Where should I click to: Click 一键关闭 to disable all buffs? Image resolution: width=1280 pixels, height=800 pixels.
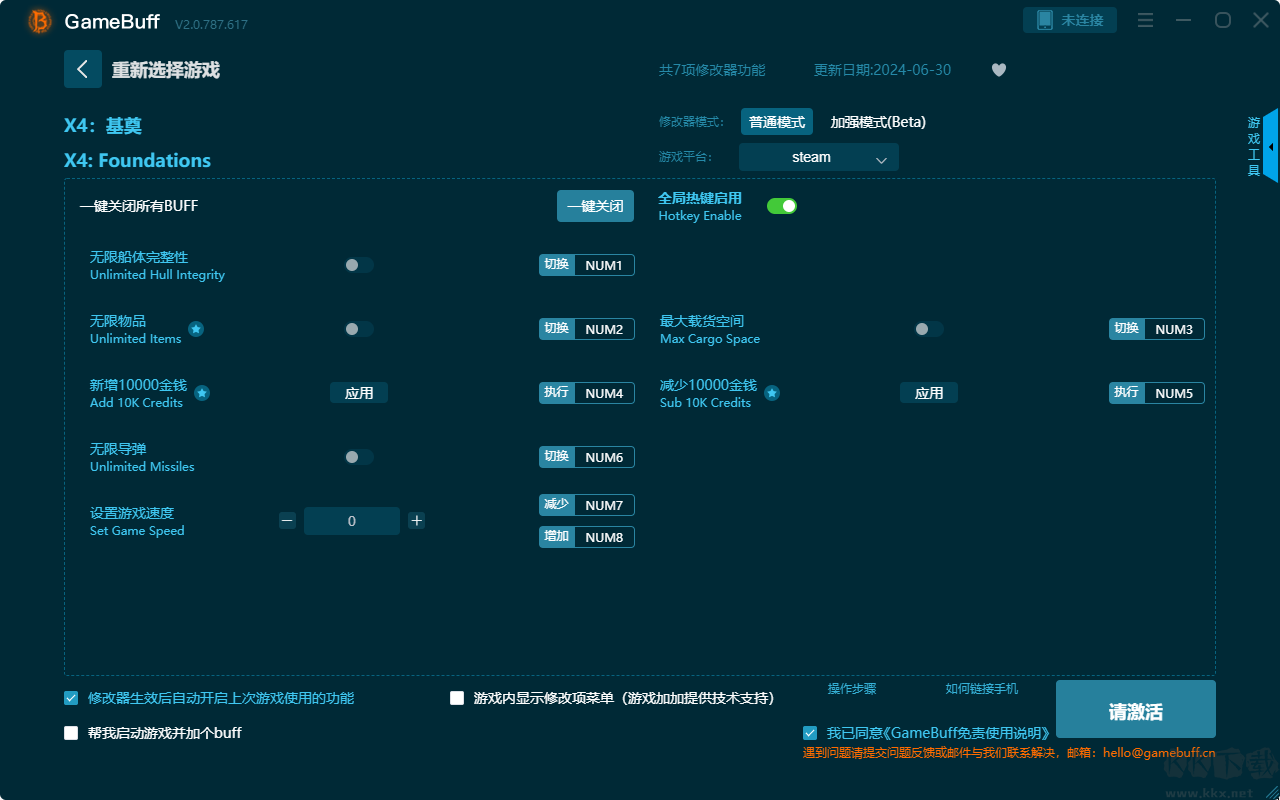point(595,205)
